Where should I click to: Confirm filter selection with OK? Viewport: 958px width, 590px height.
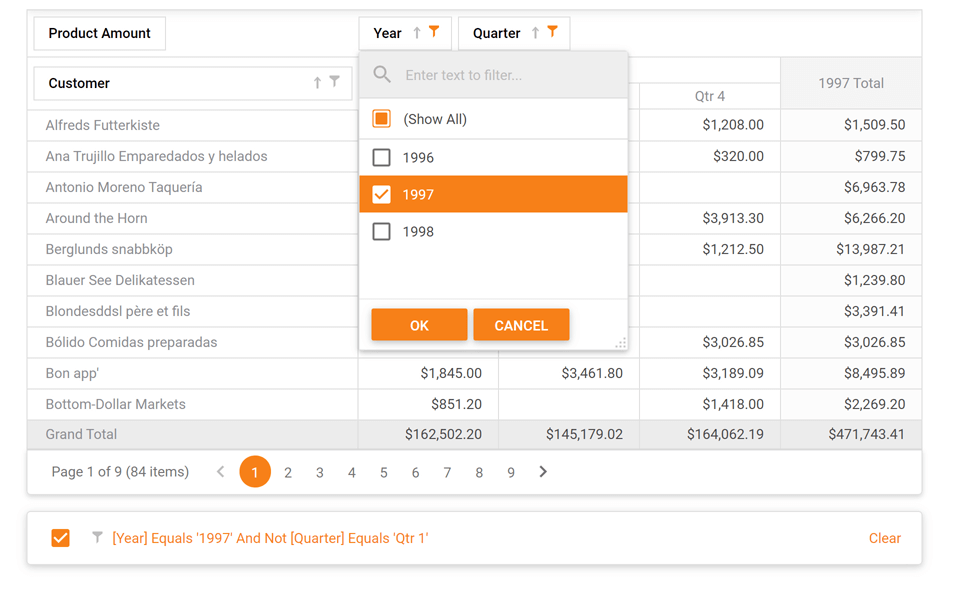click(x=419, y=324)
